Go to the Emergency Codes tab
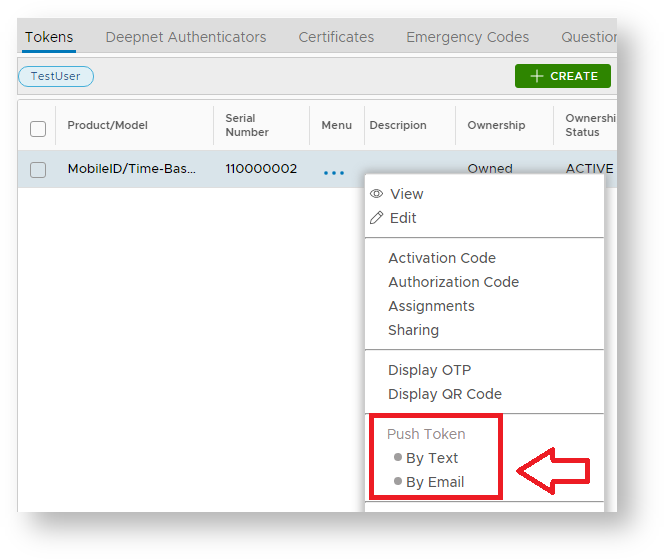Viewport: 665px width, 560px height. click(x=467, y=37)
